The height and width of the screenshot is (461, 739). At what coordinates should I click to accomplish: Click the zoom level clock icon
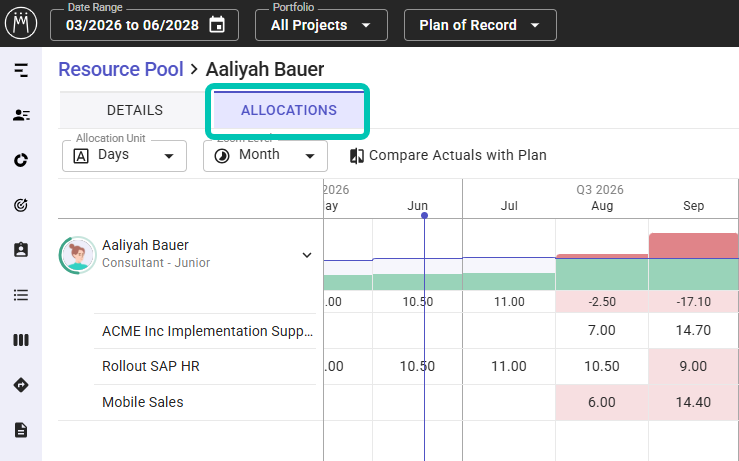(222, 156)
